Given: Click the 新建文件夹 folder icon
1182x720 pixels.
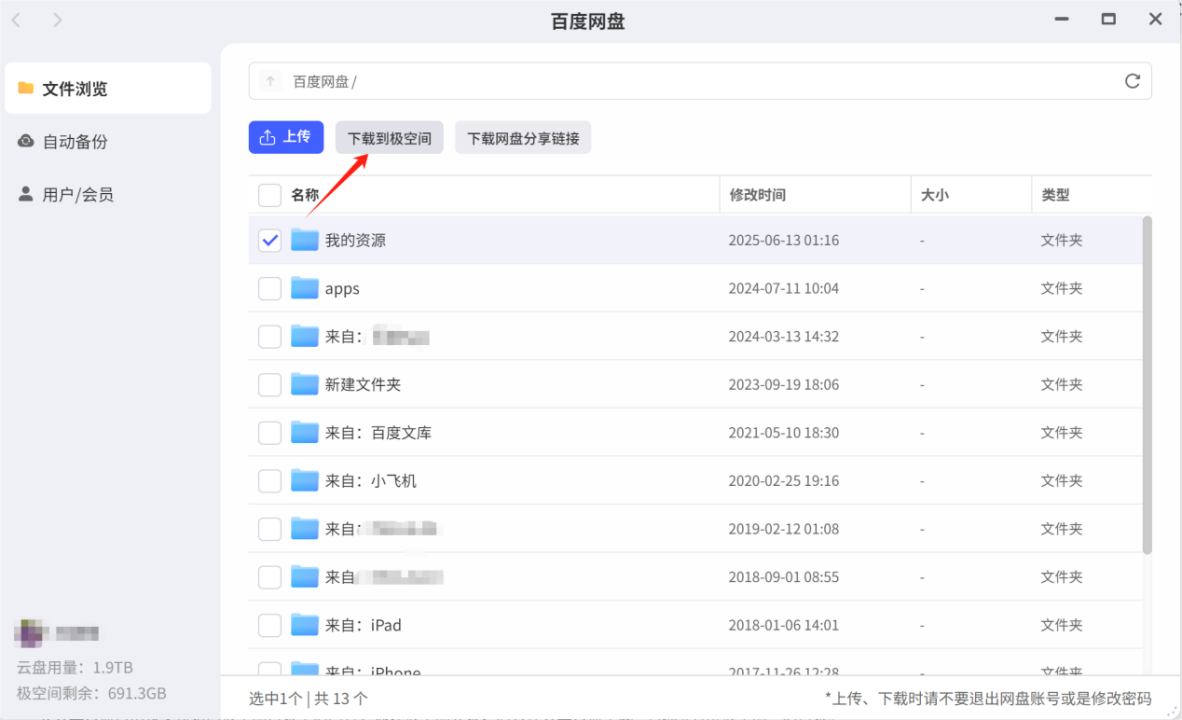Looking at the screenshot, I should coord(305,385).
